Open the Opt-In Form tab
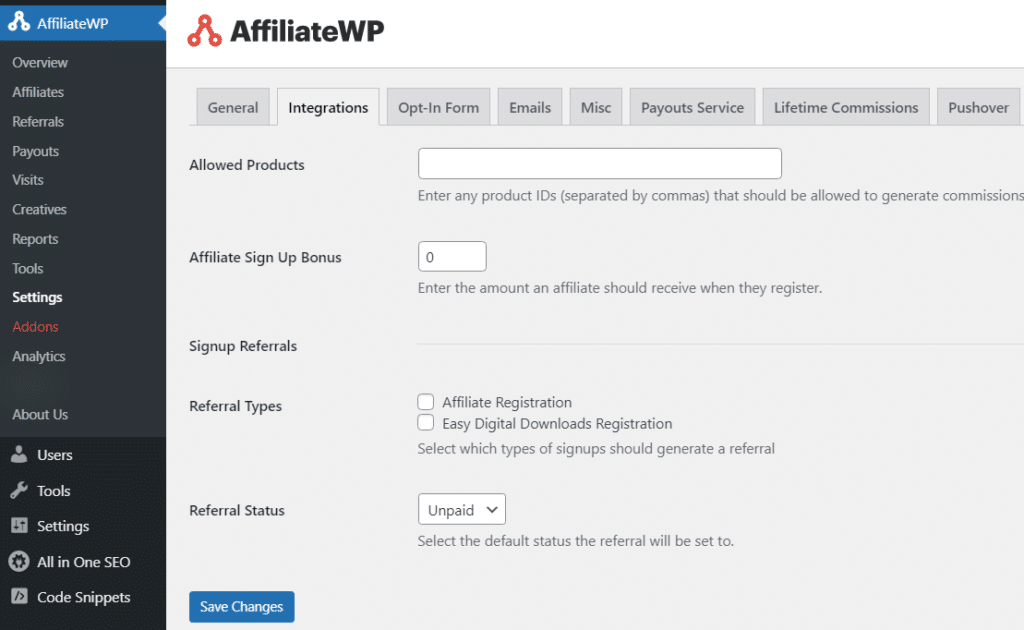 pyautogui.click(x=438, y=107)
